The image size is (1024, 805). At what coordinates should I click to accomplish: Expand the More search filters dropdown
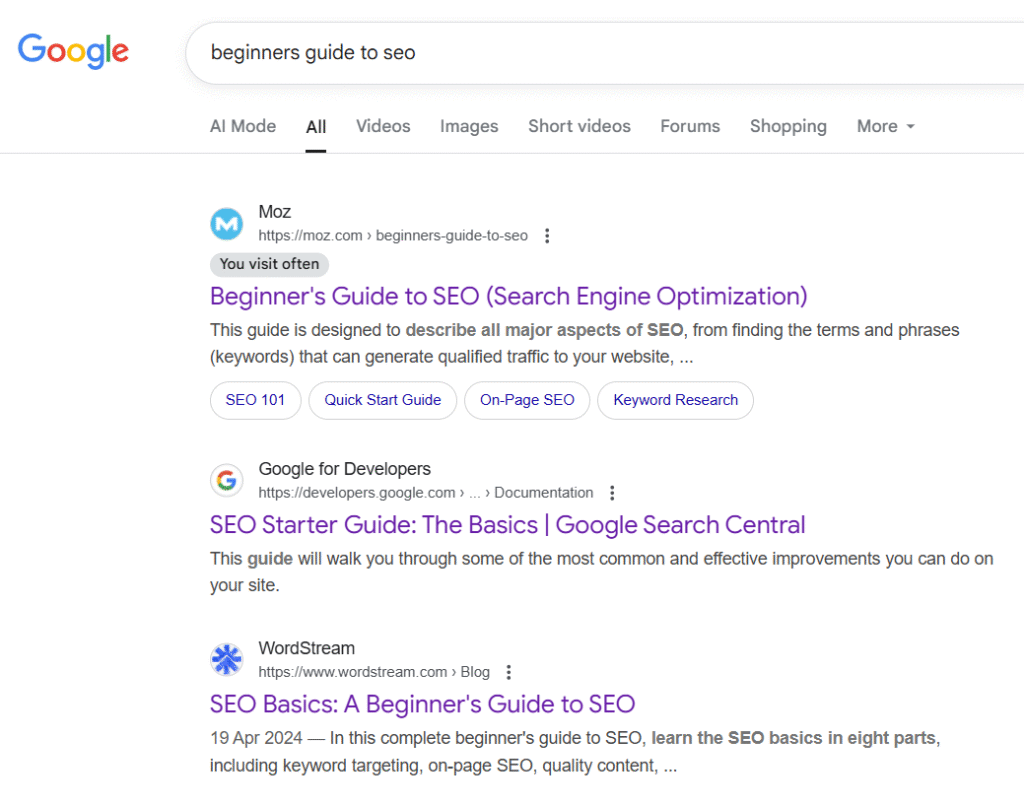885,126
